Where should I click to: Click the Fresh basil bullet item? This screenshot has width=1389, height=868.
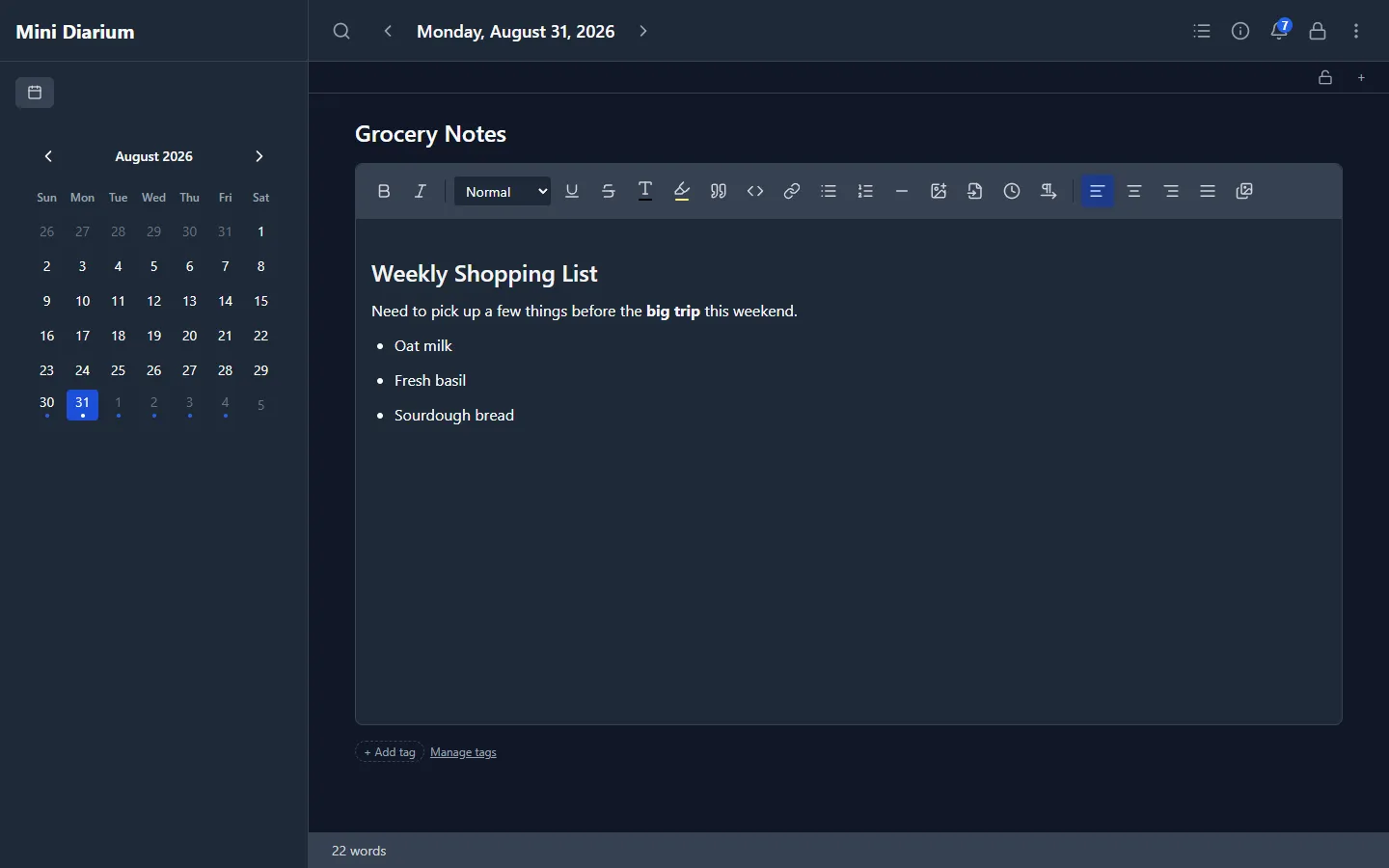click(x=430, y=380)
